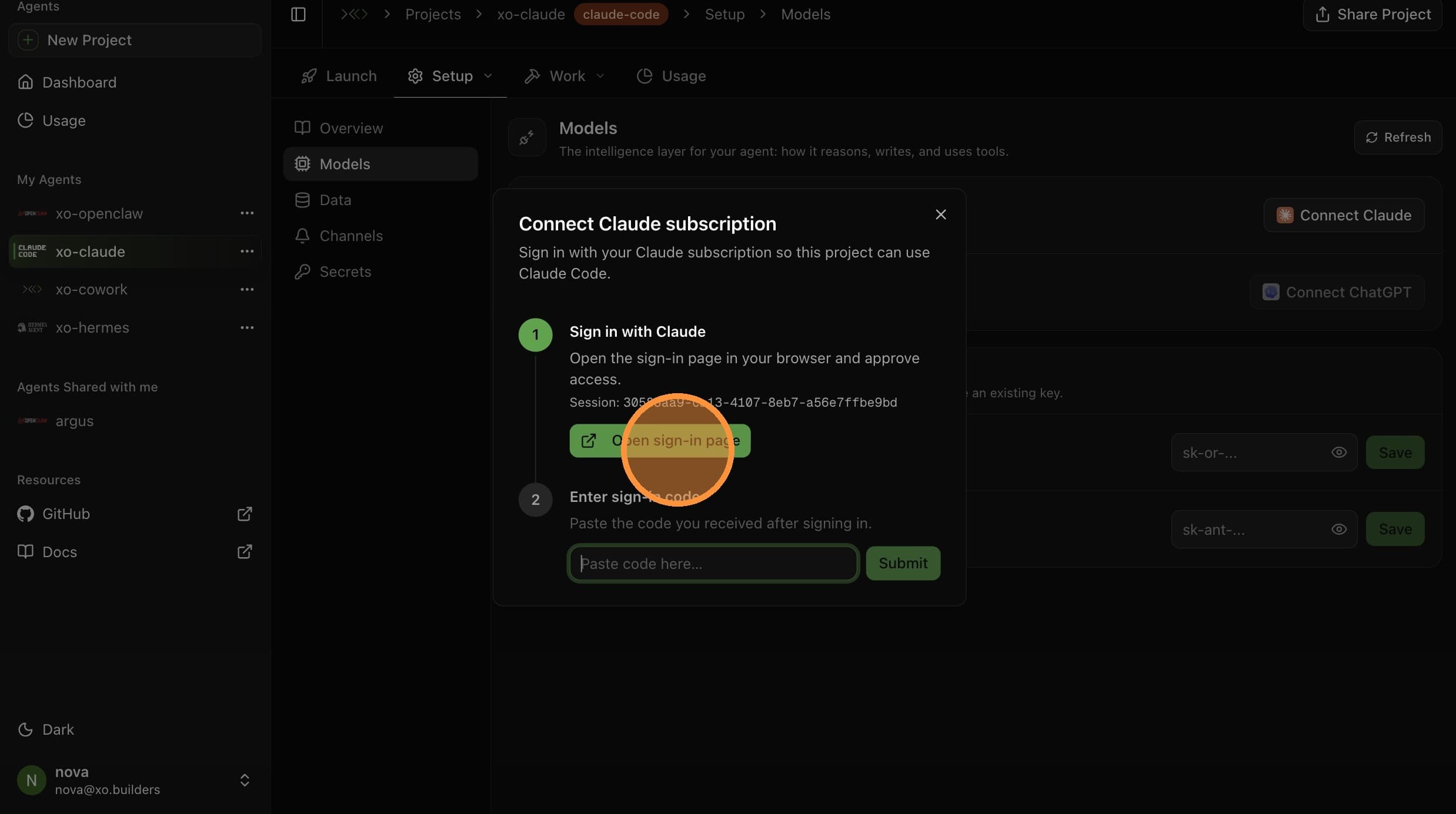This screenshot has width=1456, height=814.
Task: Open more options for xo-cowork
Action: click(247, 289)
